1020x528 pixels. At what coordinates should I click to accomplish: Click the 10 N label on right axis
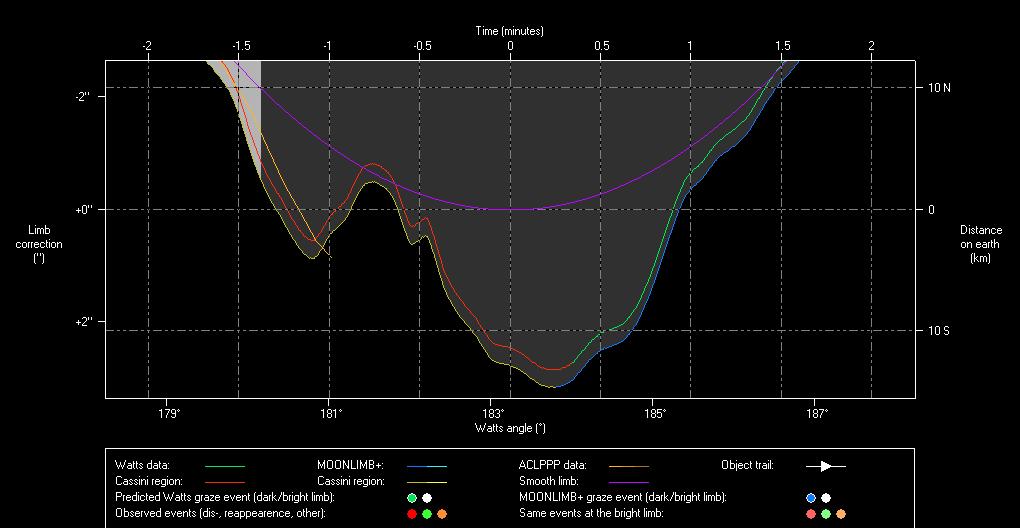click(x=938, y=88)
